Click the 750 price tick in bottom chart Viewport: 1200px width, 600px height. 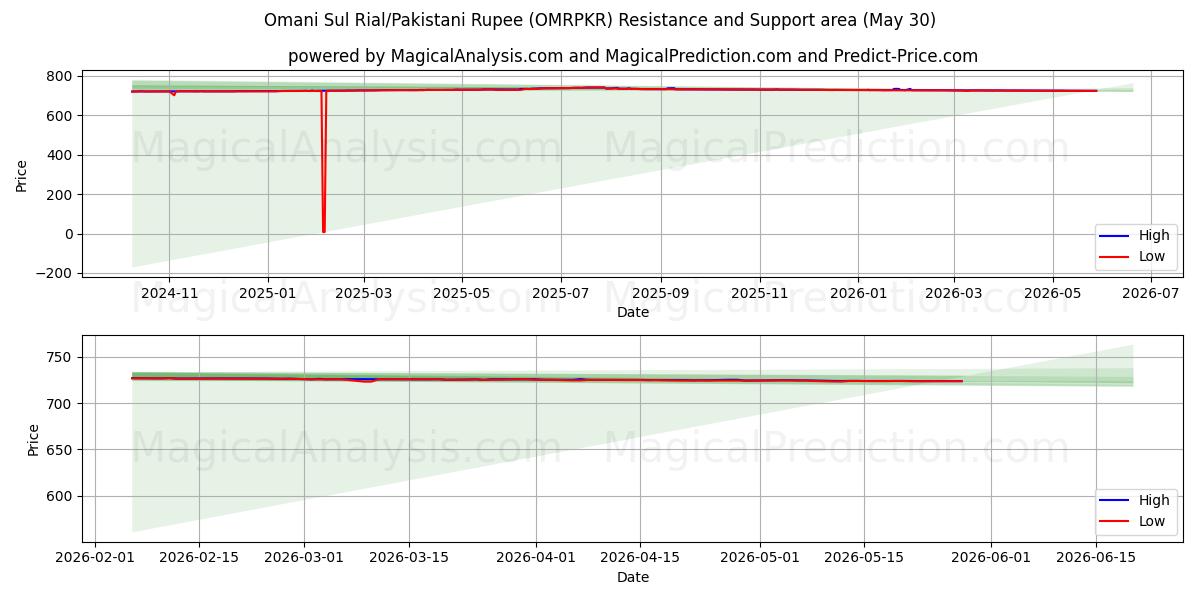tap(59, 358)
